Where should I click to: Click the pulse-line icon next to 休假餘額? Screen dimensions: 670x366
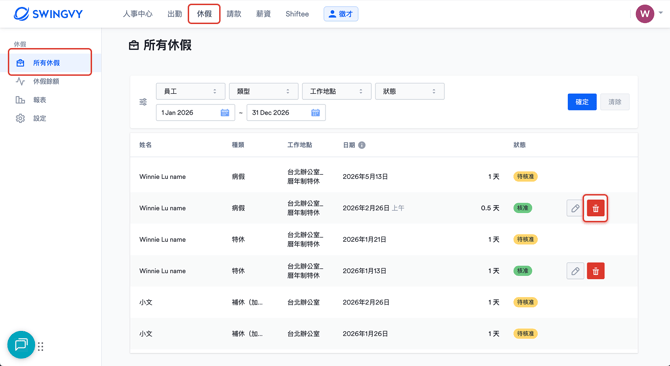(x=20, y=81)
